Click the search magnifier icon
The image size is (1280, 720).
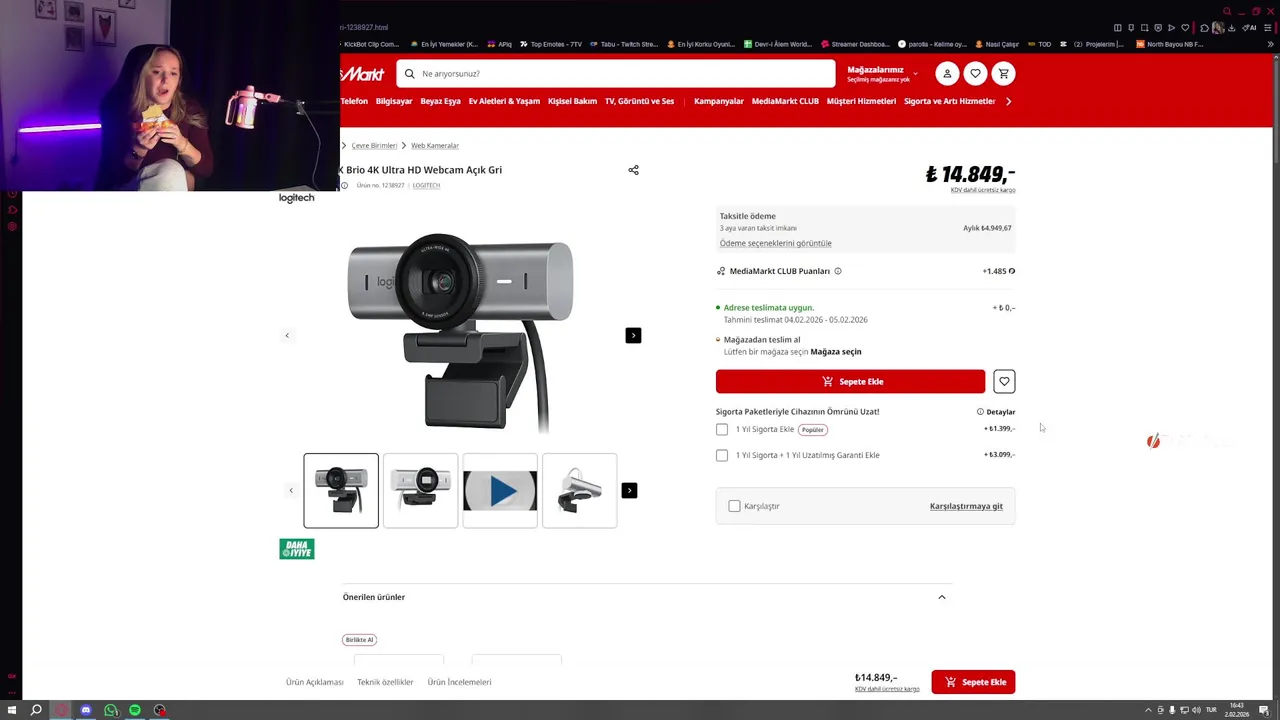click(x=410, y=74)
